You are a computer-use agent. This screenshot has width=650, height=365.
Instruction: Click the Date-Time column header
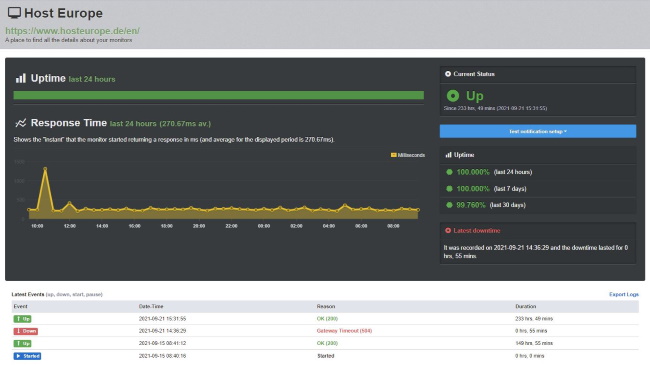(151, 307)
